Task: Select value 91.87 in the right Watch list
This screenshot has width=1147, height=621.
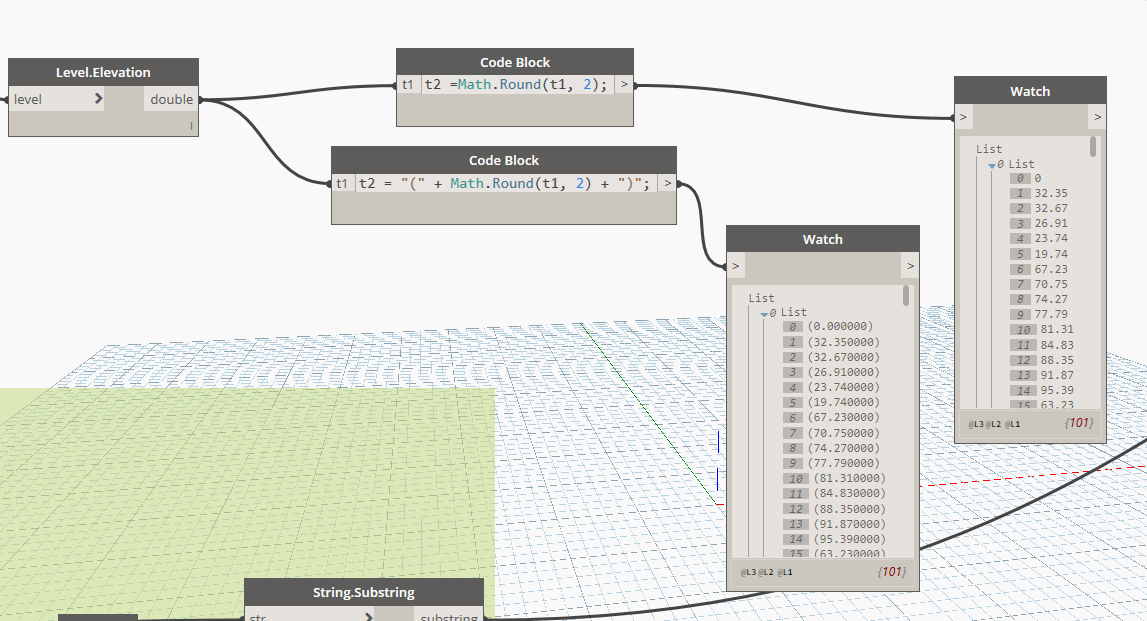Action: (x=1057, y=375)
